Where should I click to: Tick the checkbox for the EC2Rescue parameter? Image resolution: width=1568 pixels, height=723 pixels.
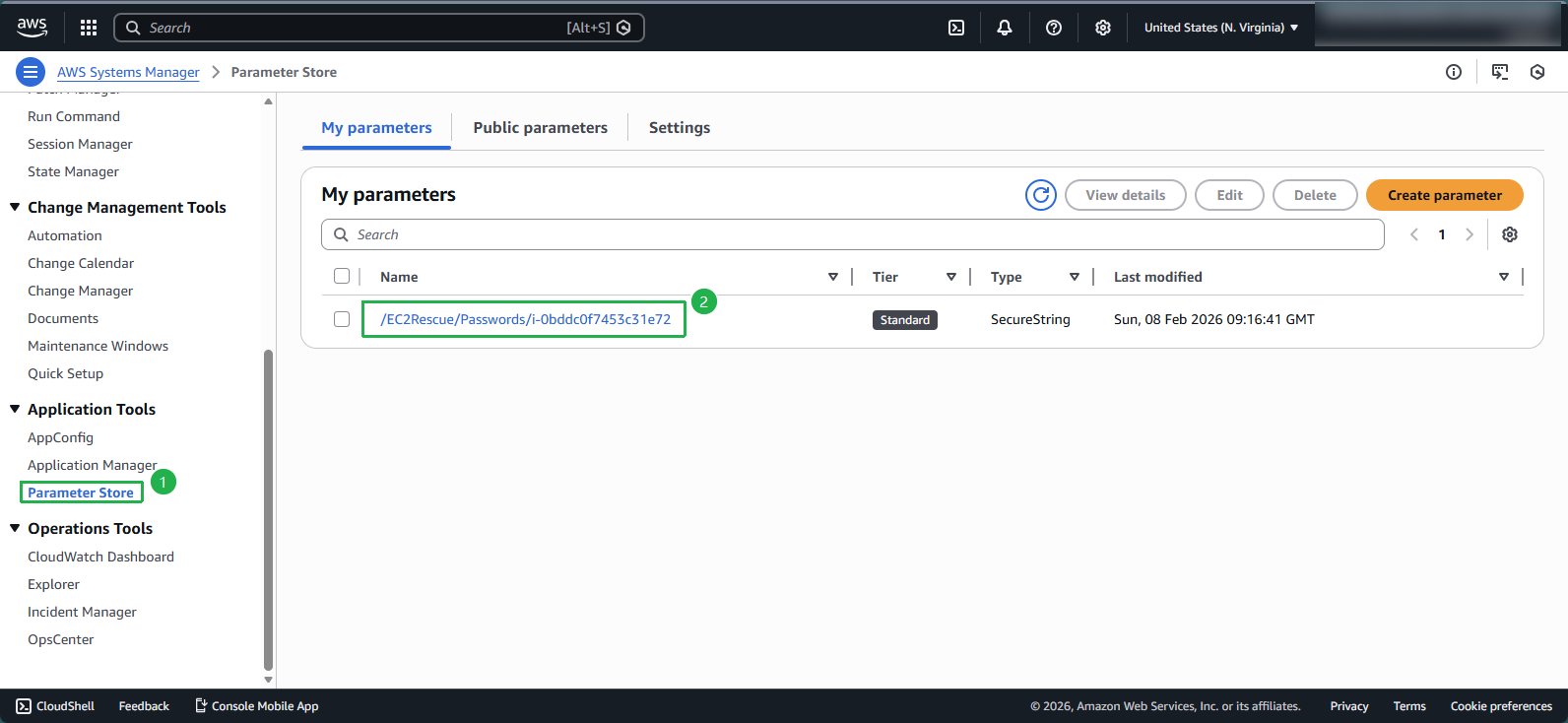coord(342,319)
